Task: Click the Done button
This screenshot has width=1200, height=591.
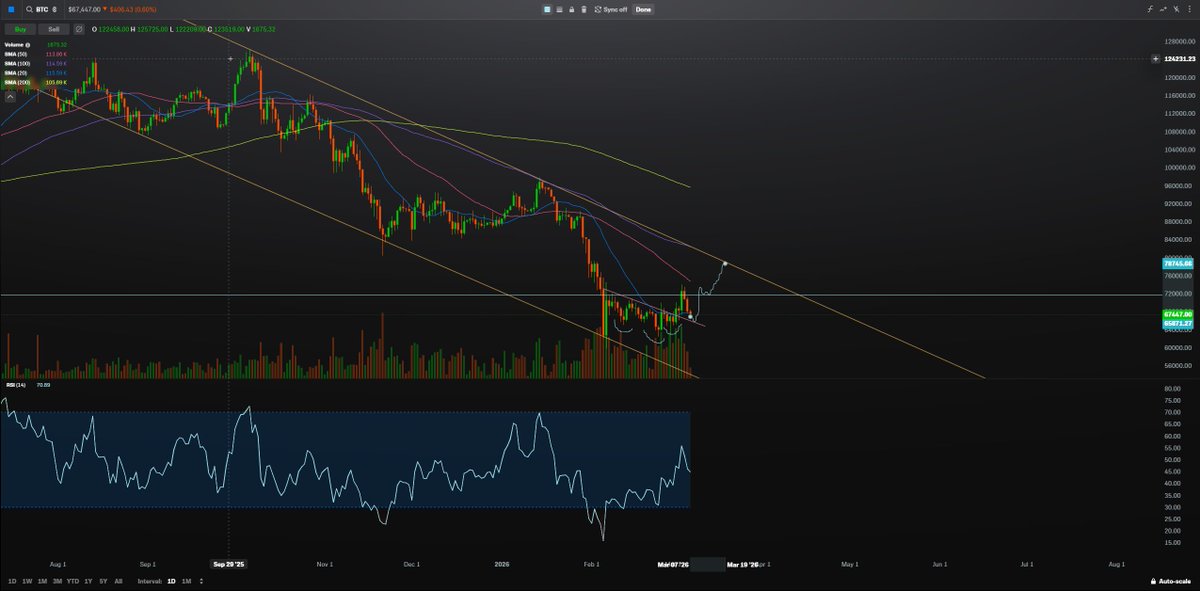Action: click(x=643, y=9)
